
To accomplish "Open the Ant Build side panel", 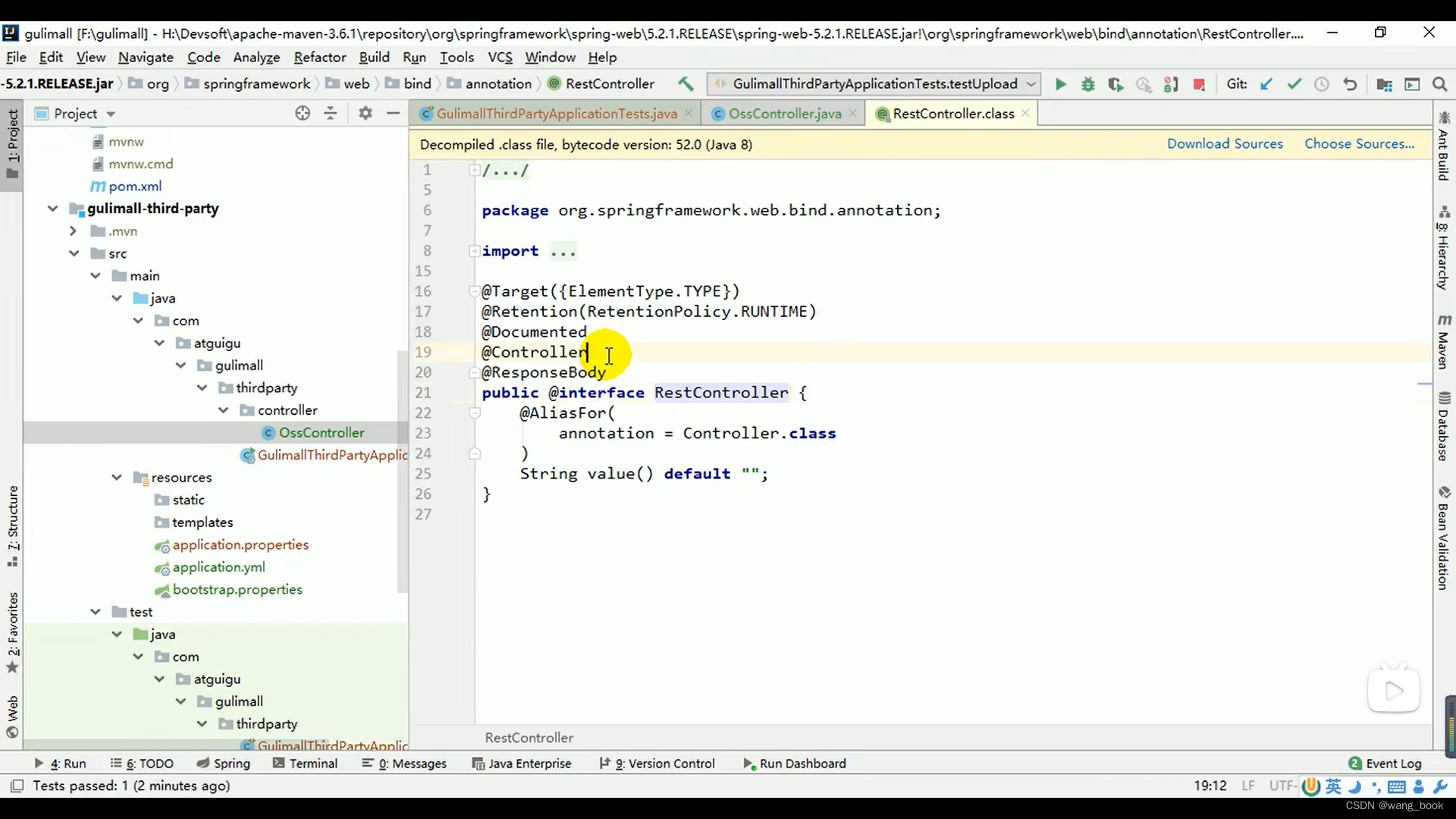I will pyautogui.click(x=1444, y=147).
